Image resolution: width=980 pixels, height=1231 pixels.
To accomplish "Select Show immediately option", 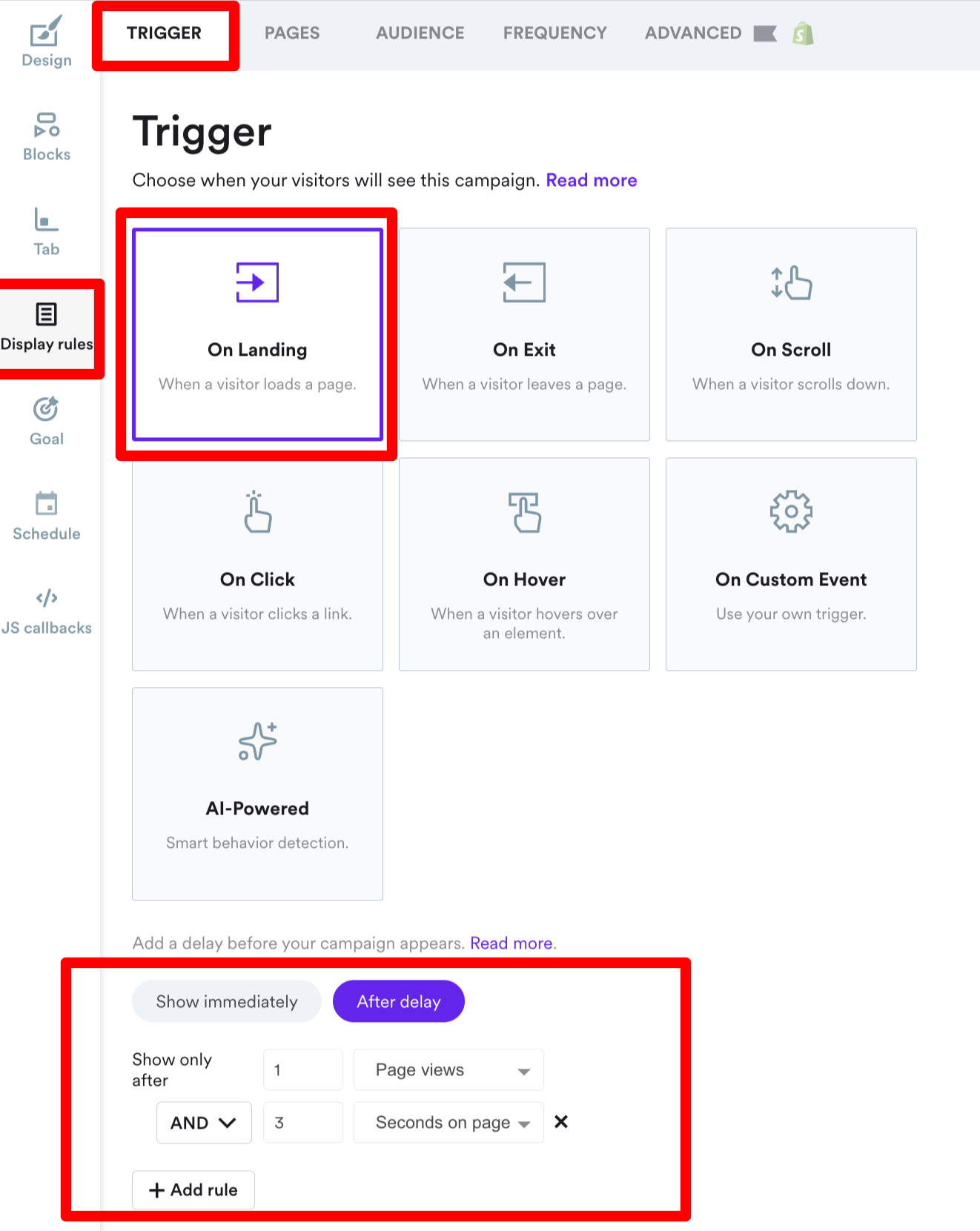I will [x=226, y=1001].
